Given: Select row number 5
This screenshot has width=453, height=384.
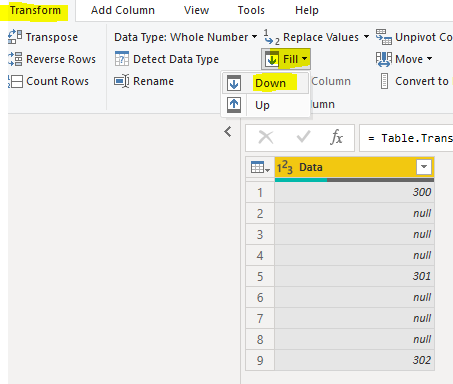Looking at the screenshot, I should click(x=260, y=276).
